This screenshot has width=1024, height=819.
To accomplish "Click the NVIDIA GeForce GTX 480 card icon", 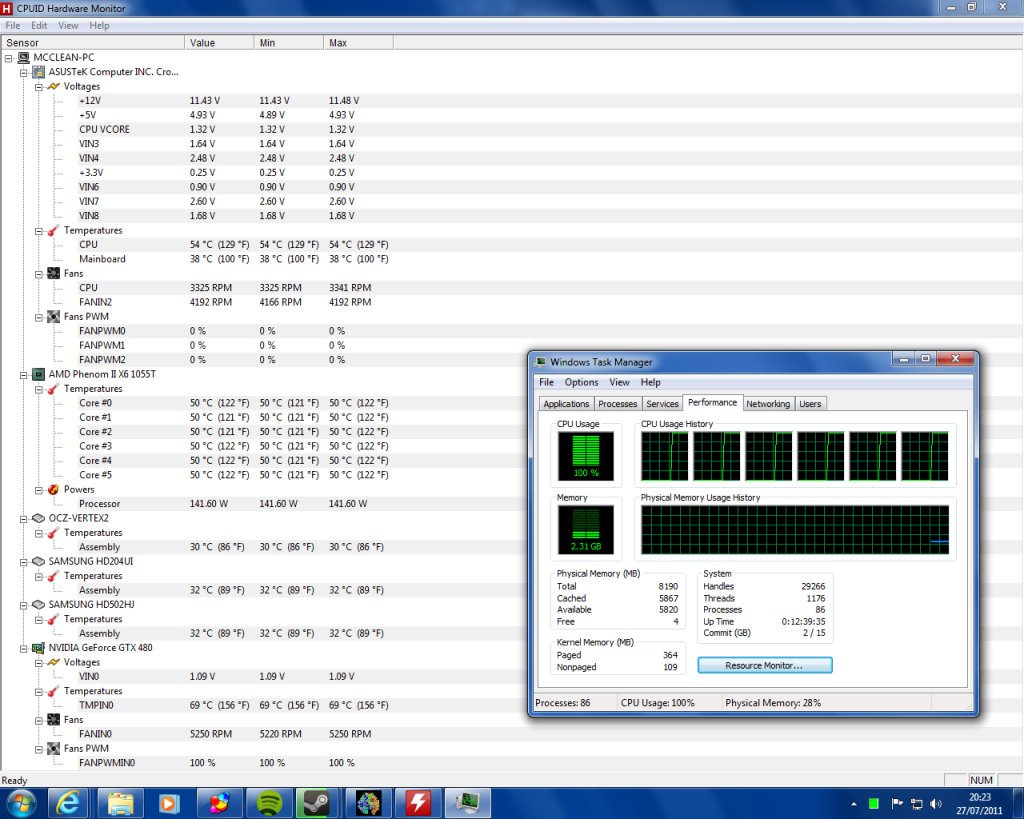I will (x=39, y=648).
